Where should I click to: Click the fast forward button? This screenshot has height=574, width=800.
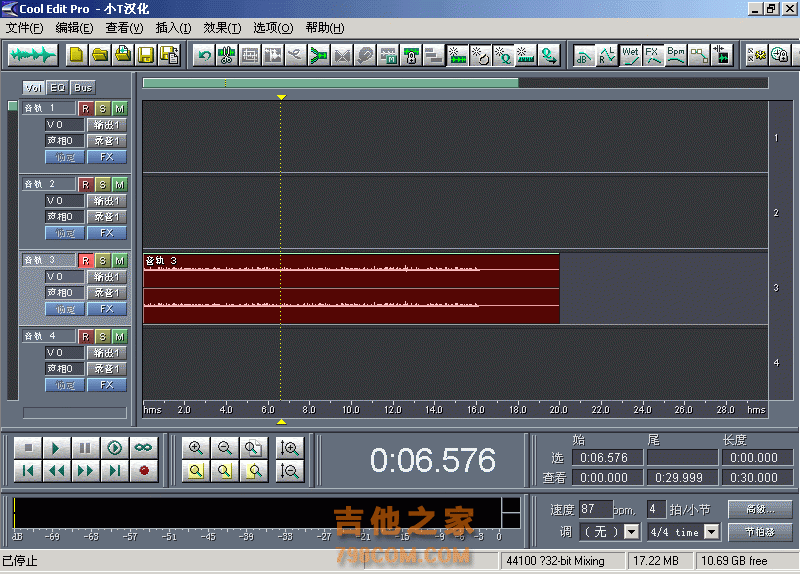click(x=85, y=470)
